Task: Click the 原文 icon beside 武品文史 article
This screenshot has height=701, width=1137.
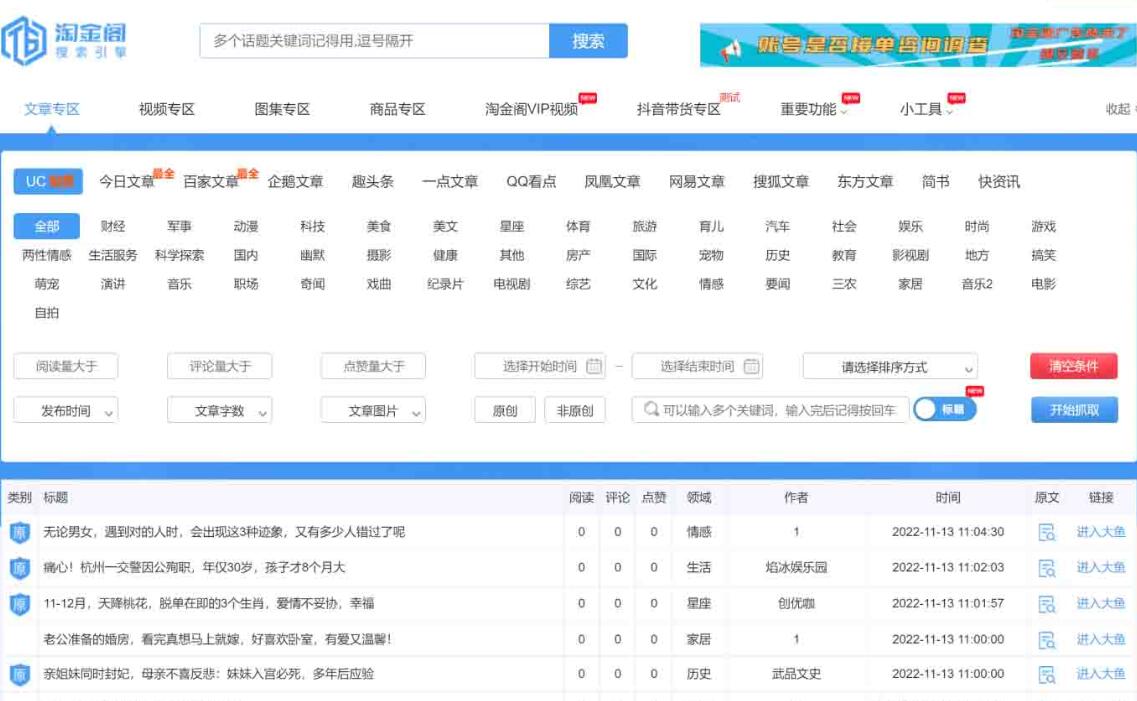Action: pos(1046,674)
